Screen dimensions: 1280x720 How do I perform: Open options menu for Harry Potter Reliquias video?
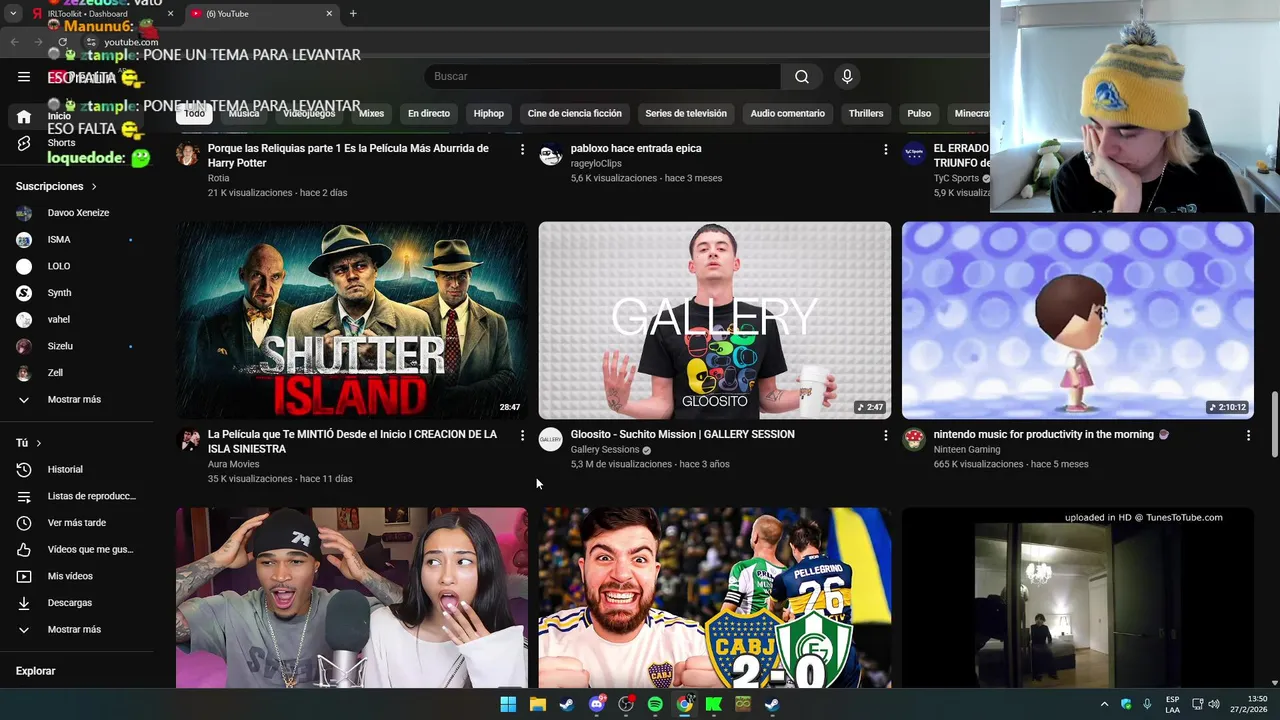522,149
